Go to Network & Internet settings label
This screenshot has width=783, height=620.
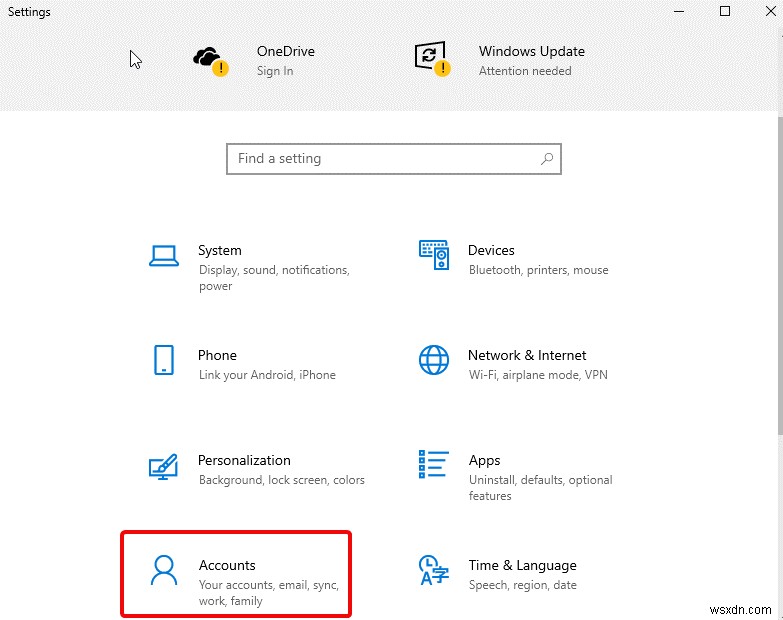coord(527,355)
